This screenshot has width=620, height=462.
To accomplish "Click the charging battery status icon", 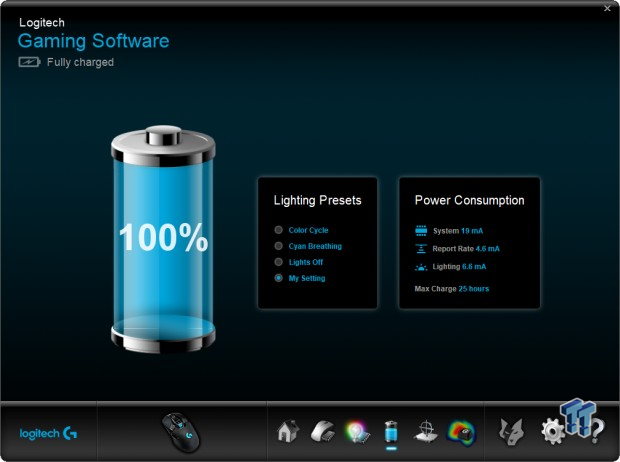I will point(29,62).
